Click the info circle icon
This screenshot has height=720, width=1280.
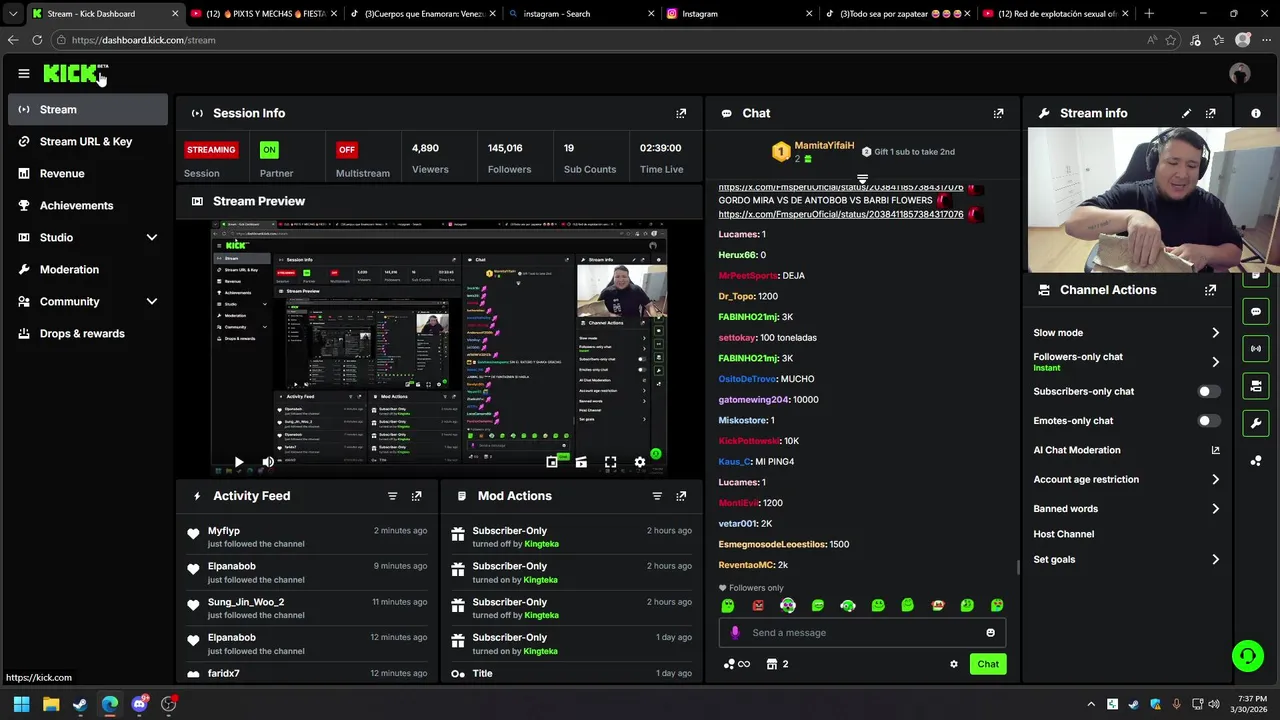coord(1256,113)
